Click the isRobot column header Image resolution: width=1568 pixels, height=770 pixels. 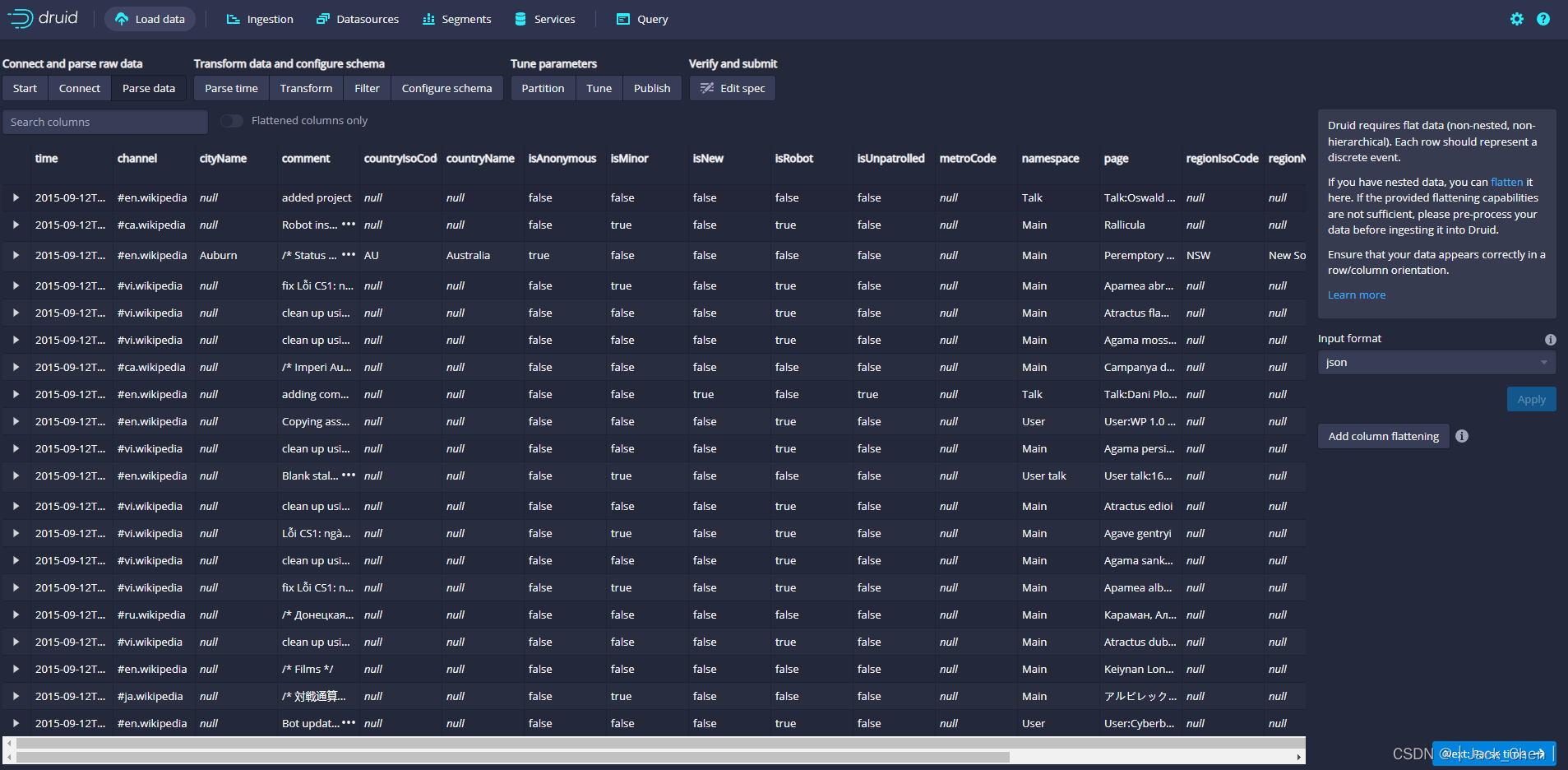point(794,158)
